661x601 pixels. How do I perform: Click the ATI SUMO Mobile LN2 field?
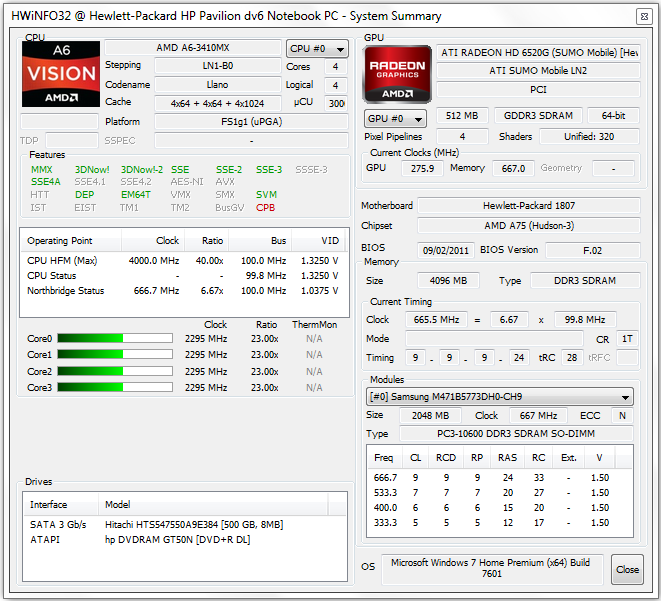[538, 71]
